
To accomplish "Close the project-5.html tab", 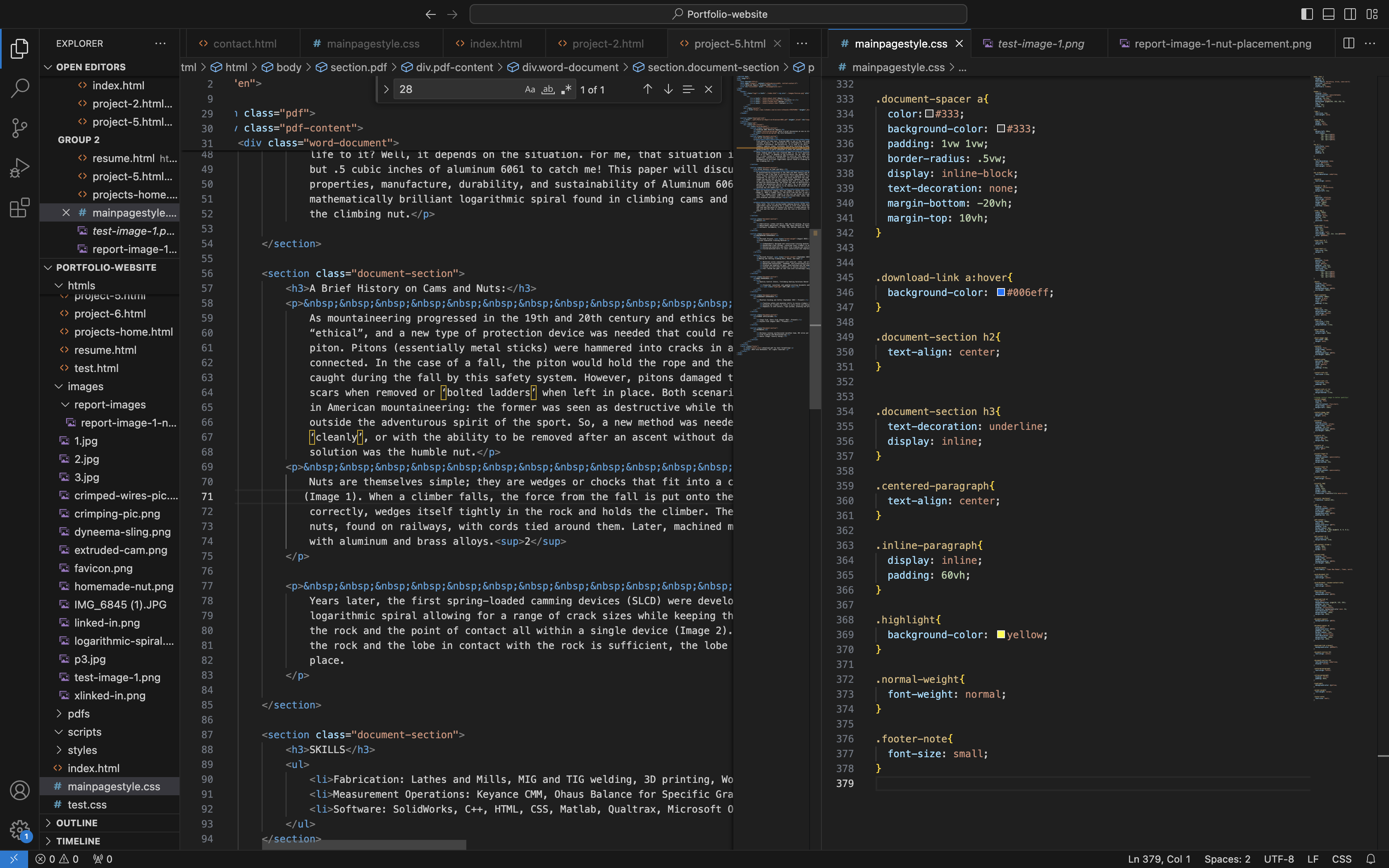I will pyautogui.click(x=777, y=44).
